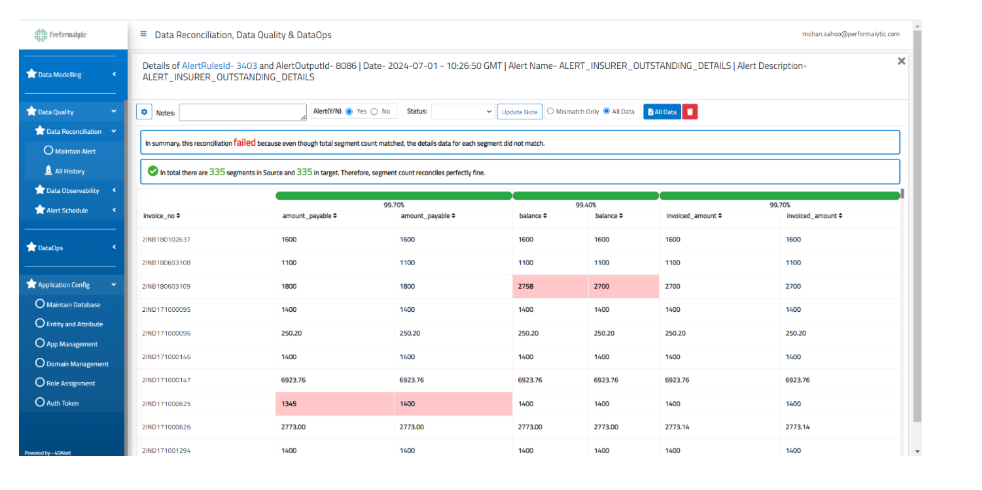Toggle the hamburger menu icon
The width and height of the screenshot is (982, 490).
coord(144,34)
